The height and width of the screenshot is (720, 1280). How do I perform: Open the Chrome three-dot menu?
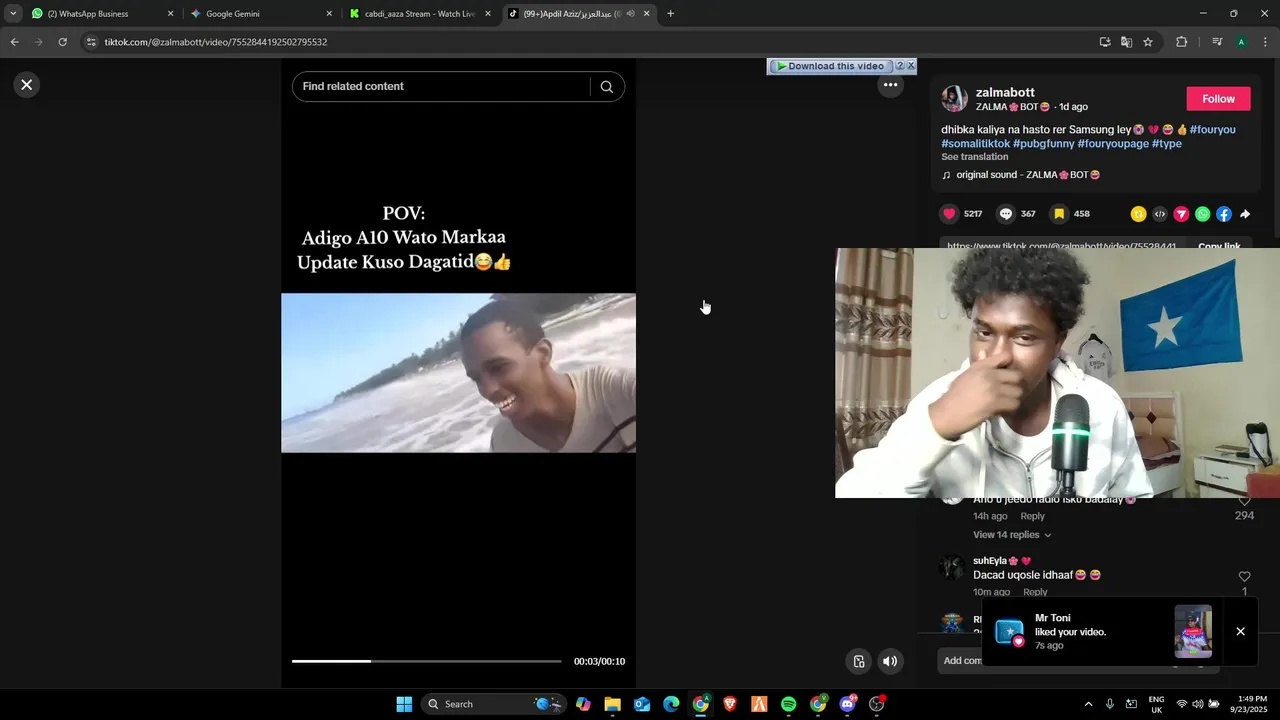click(1265, 42)
